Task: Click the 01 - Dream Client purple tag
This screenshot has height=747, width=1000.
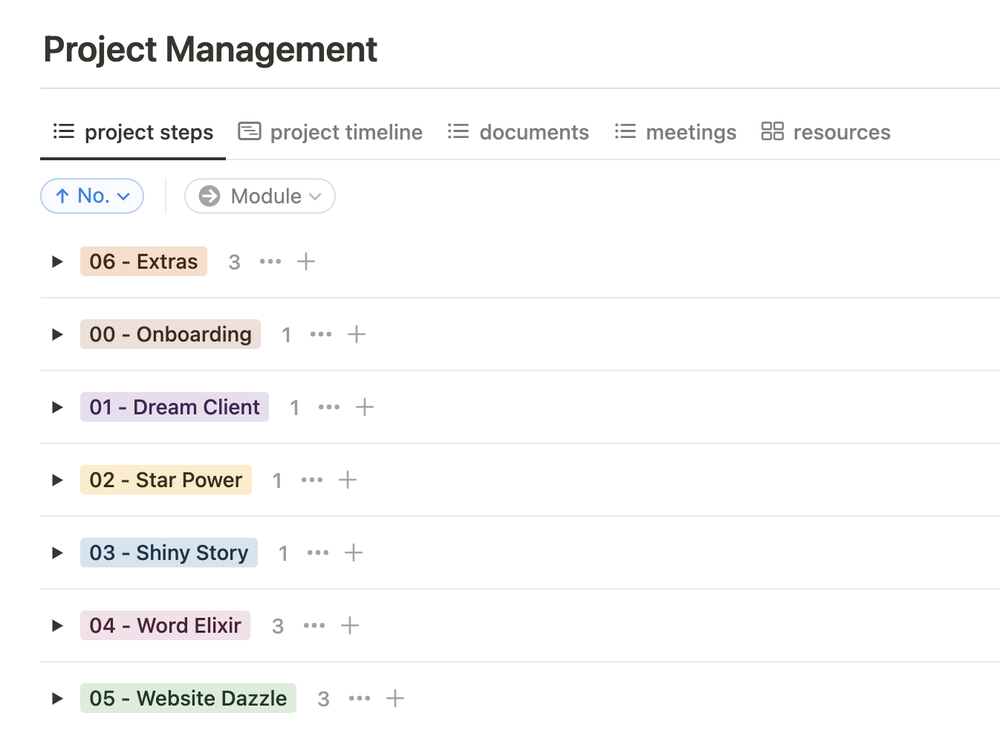Action: [x=174, y=408]
